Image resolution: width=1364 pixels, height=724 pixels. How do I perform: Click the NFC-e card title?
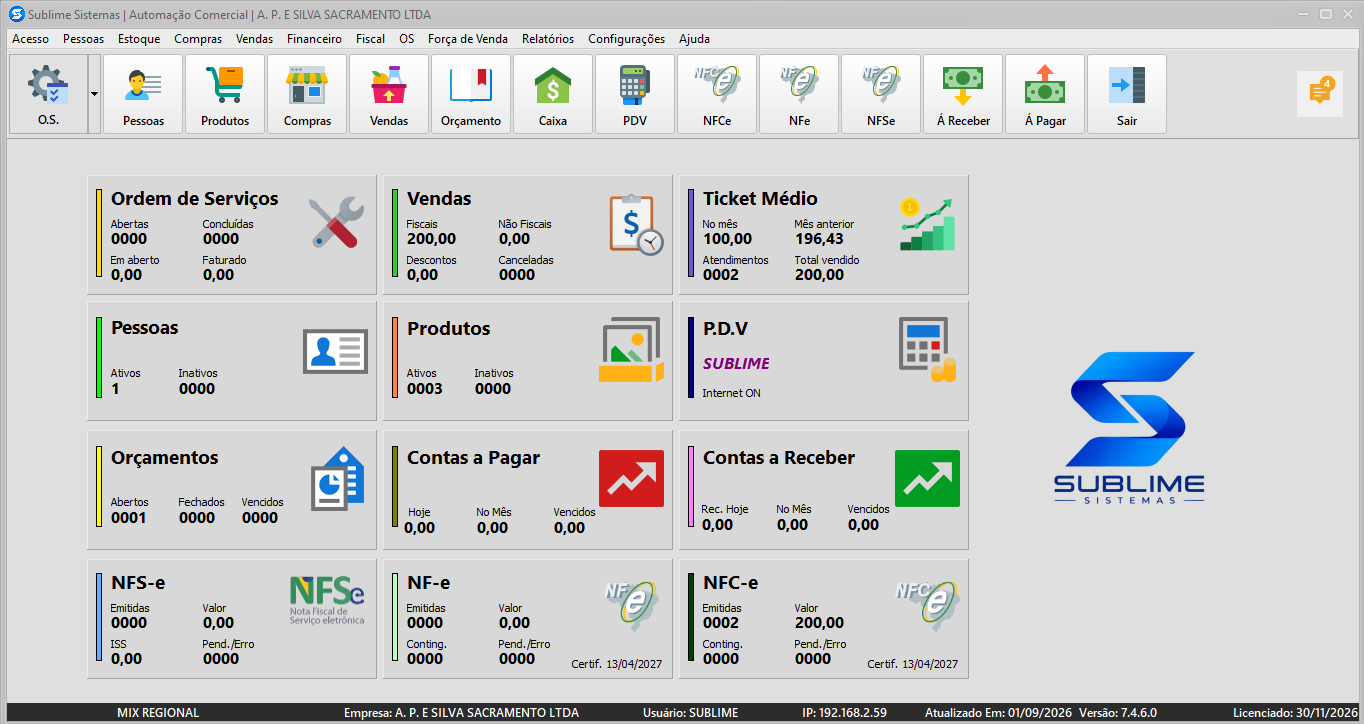[x=730, y=583]
